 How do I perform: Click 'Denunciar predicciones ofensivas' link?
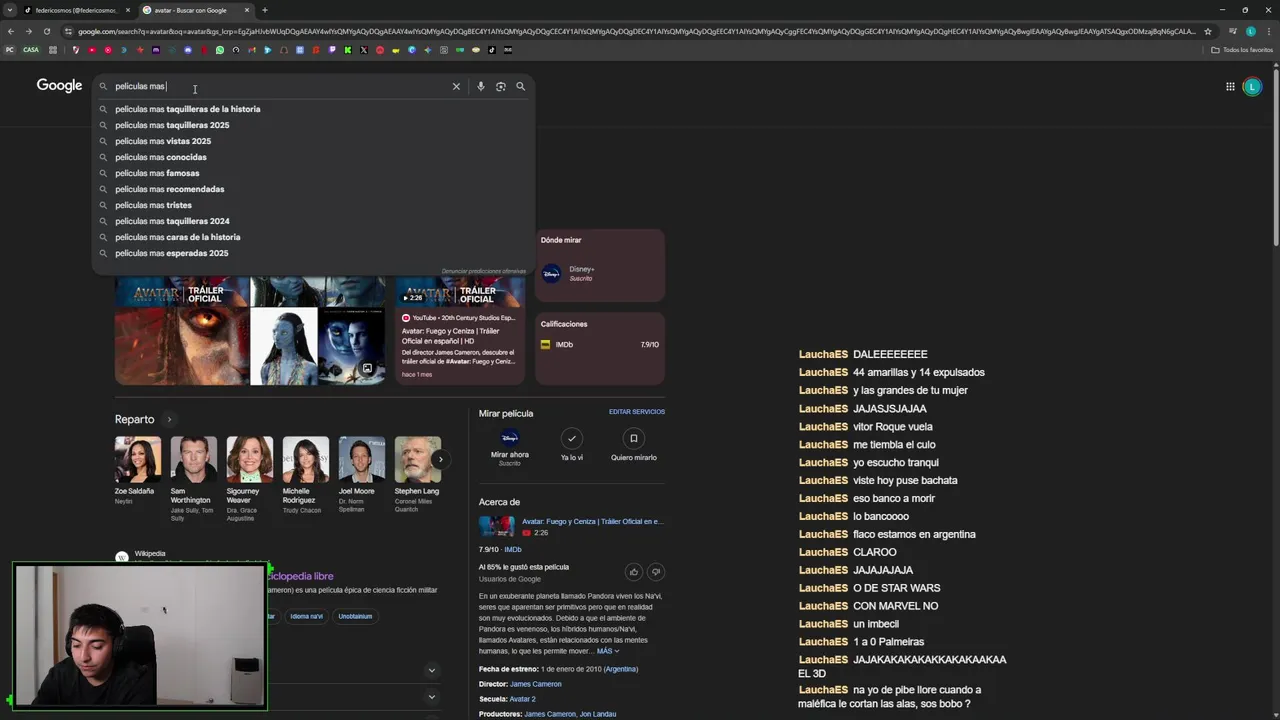coord(484,271)
